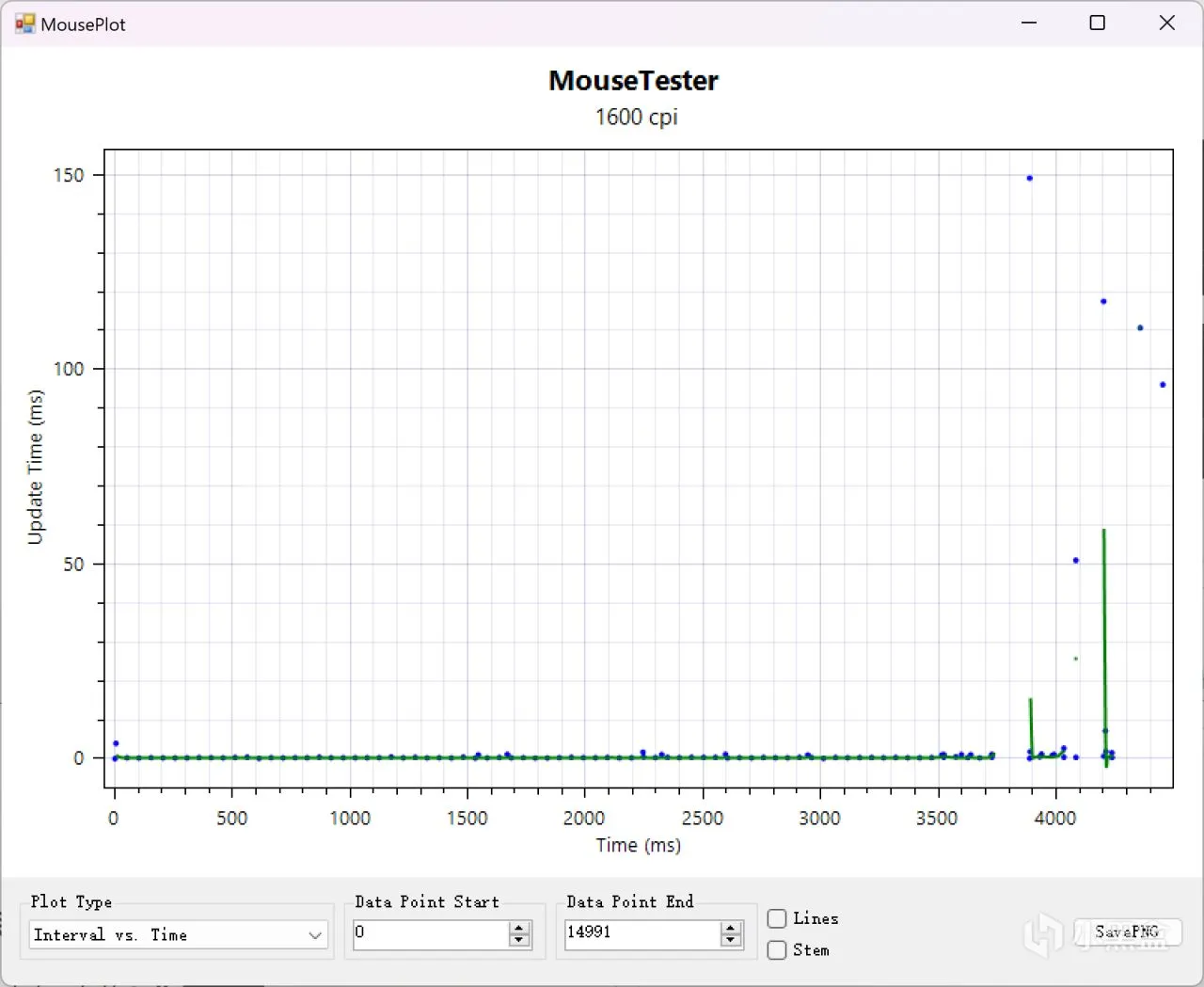The height and width of the screenshot is (987, 1204).
Task: Decrease Data Point End with down arrow
Action: [731, 941]
